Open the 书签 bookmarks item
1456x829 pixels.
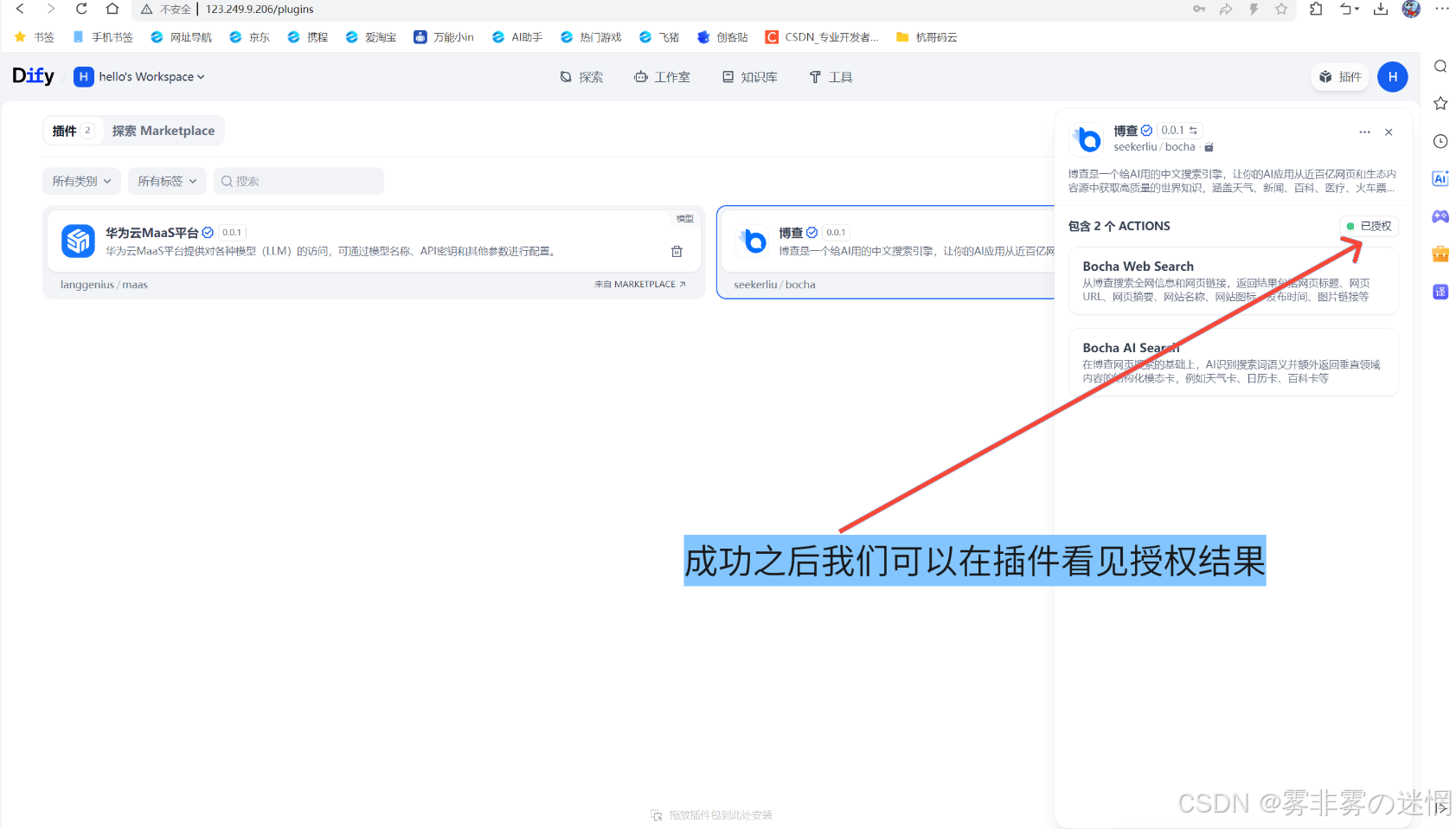35,37
